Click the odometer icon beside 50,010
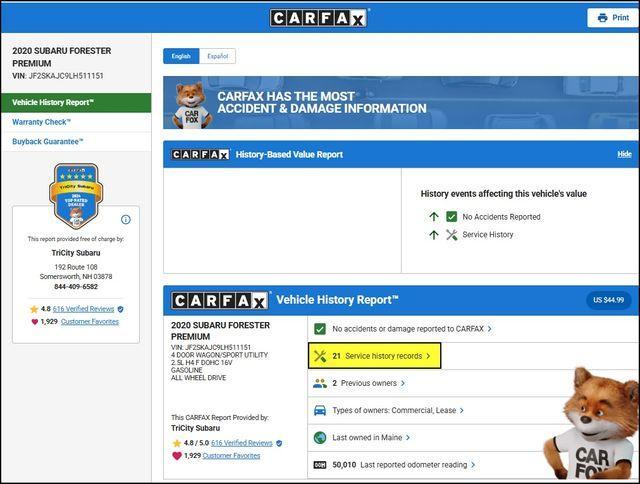 pyautogui.click(x=320, y=465)
